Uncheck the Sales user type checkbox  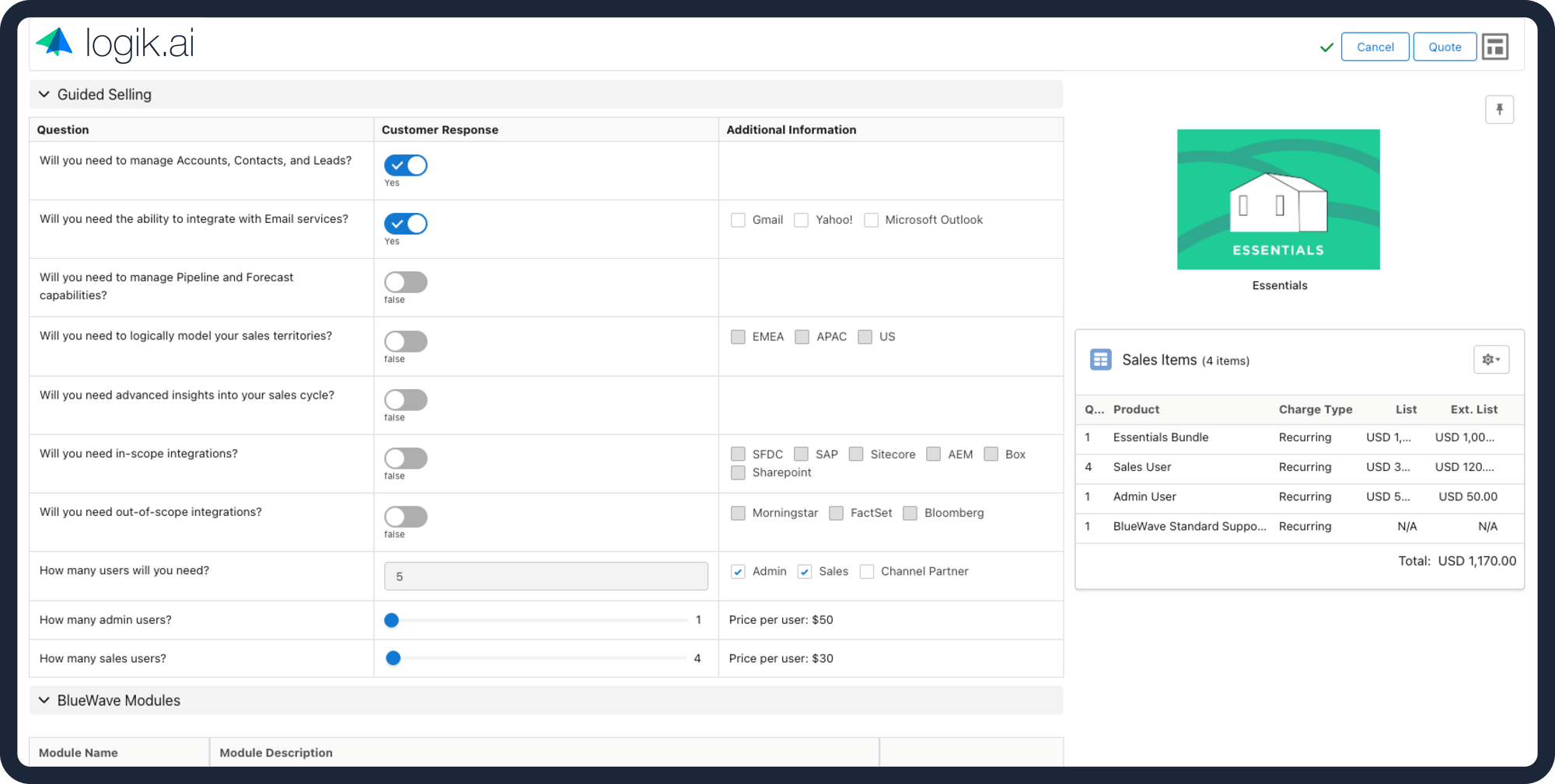(805, 571)
